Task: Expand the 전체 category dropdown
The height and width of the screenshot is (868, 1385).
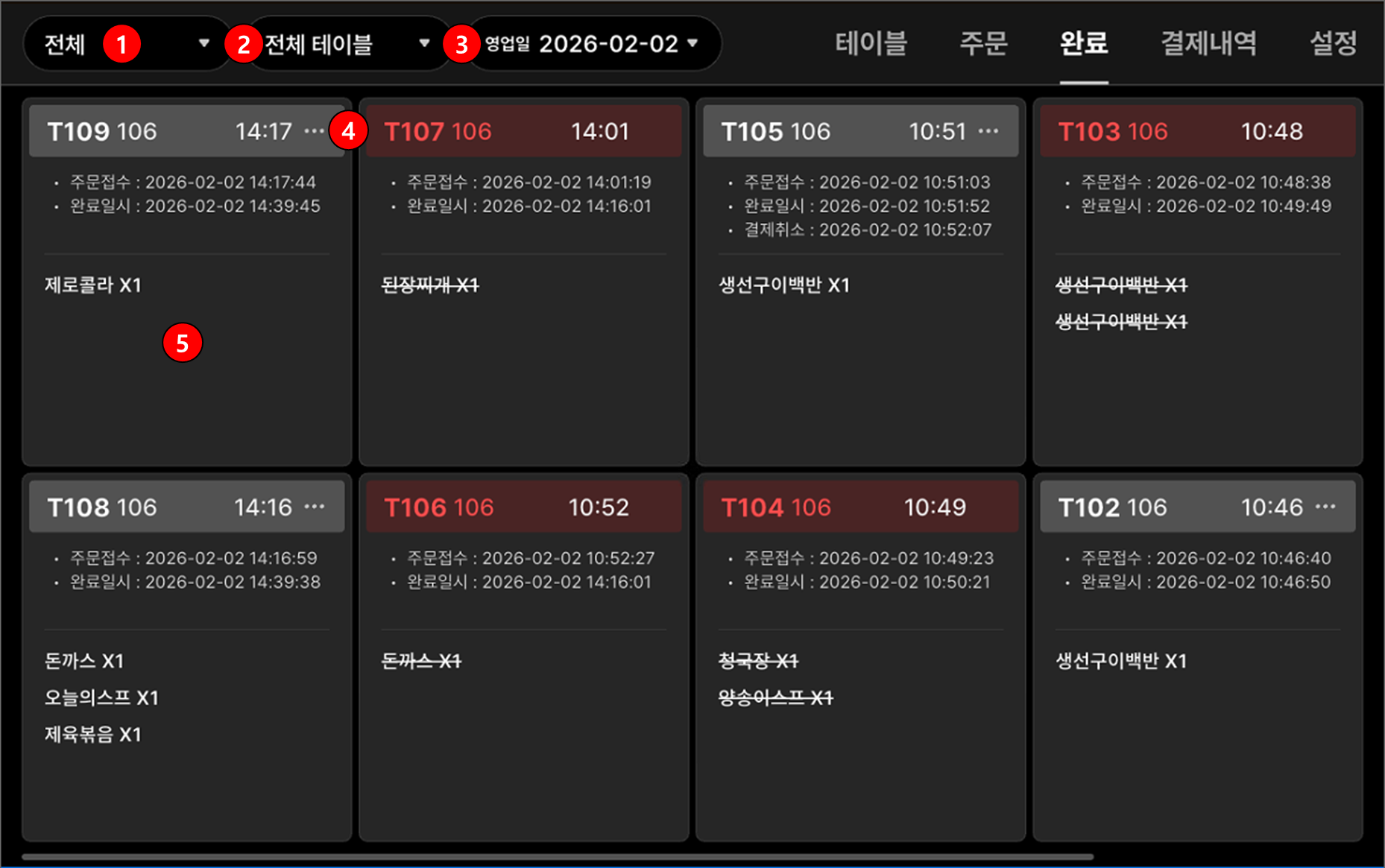Action: (x=127, y=44)
